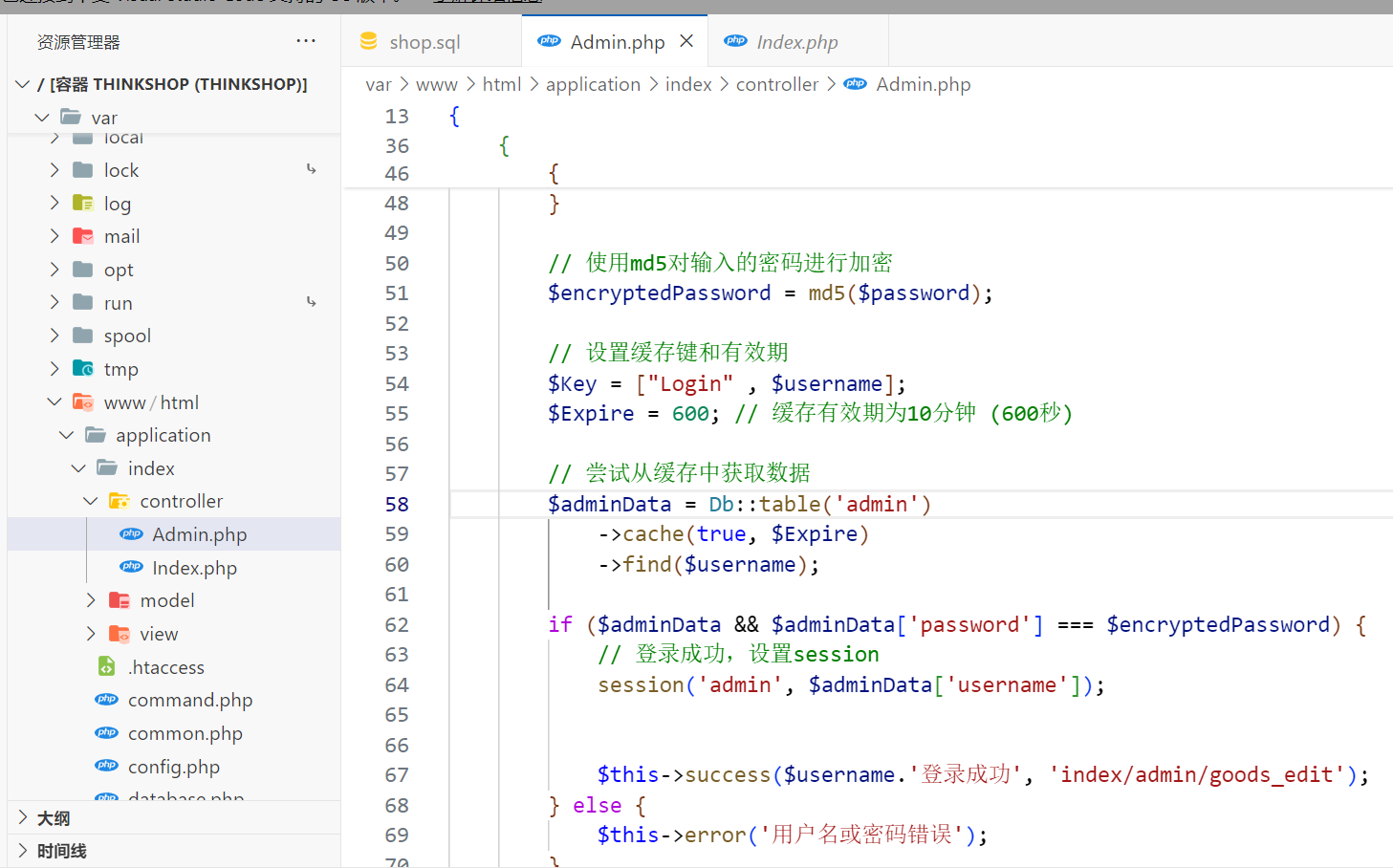Click the 资源管理器 explorer title

[78, 41]
